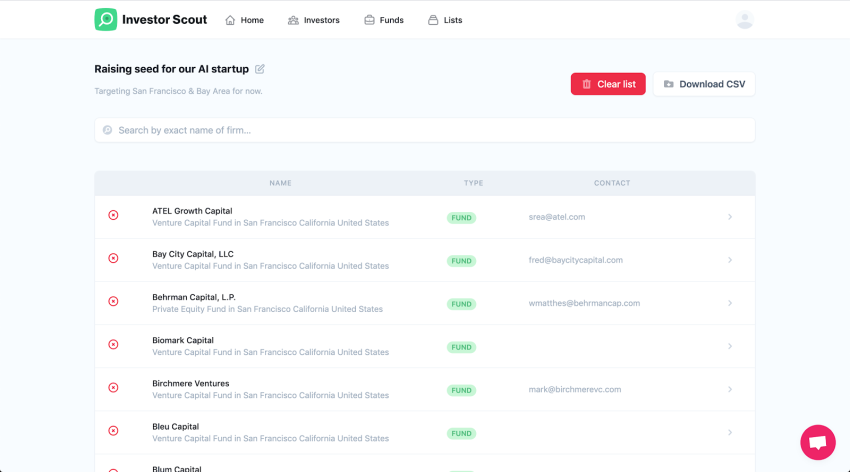The image size is (850, 472).
Task: Click the Bleu Capital FUND tag
Action: point(461,433)
